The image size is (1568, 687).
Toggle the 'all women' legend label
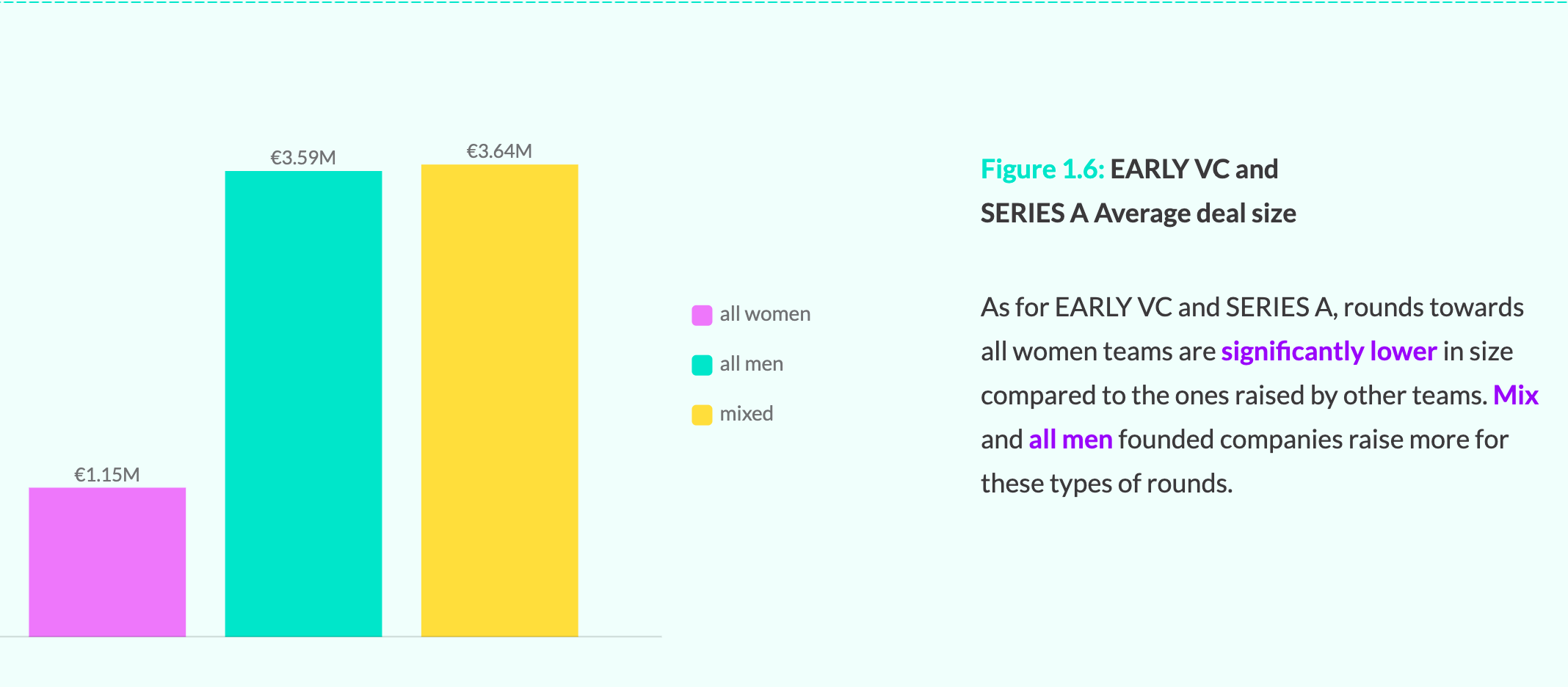[765, 314]
